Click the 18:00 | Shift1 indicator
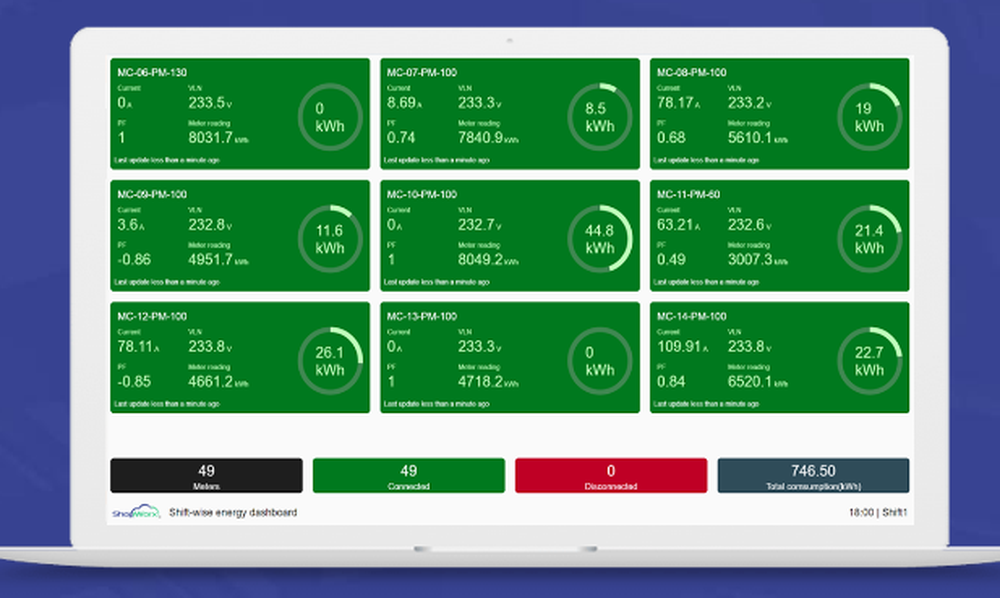 pyautogui.click(x=878, y=512)
